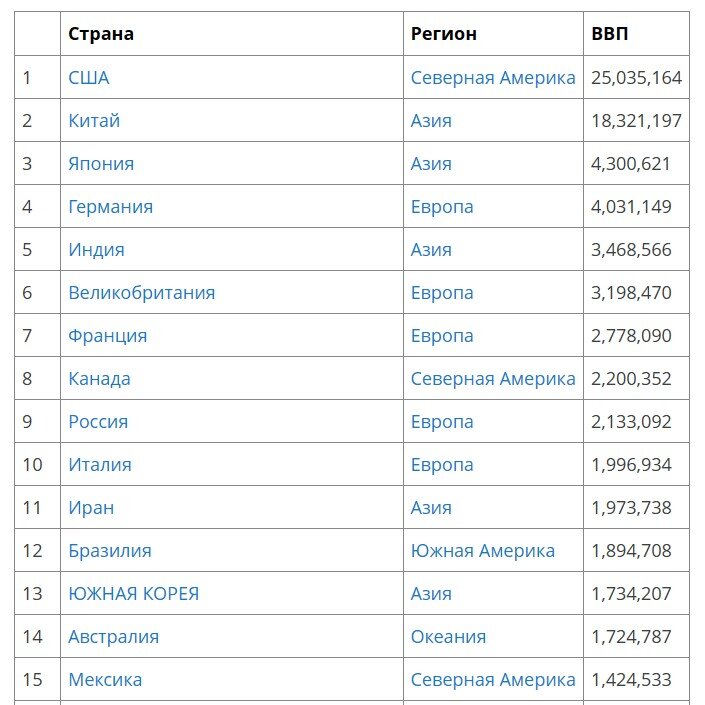Click the Страна column header
The width and height of the screenshot is (705, 705).
101,34
